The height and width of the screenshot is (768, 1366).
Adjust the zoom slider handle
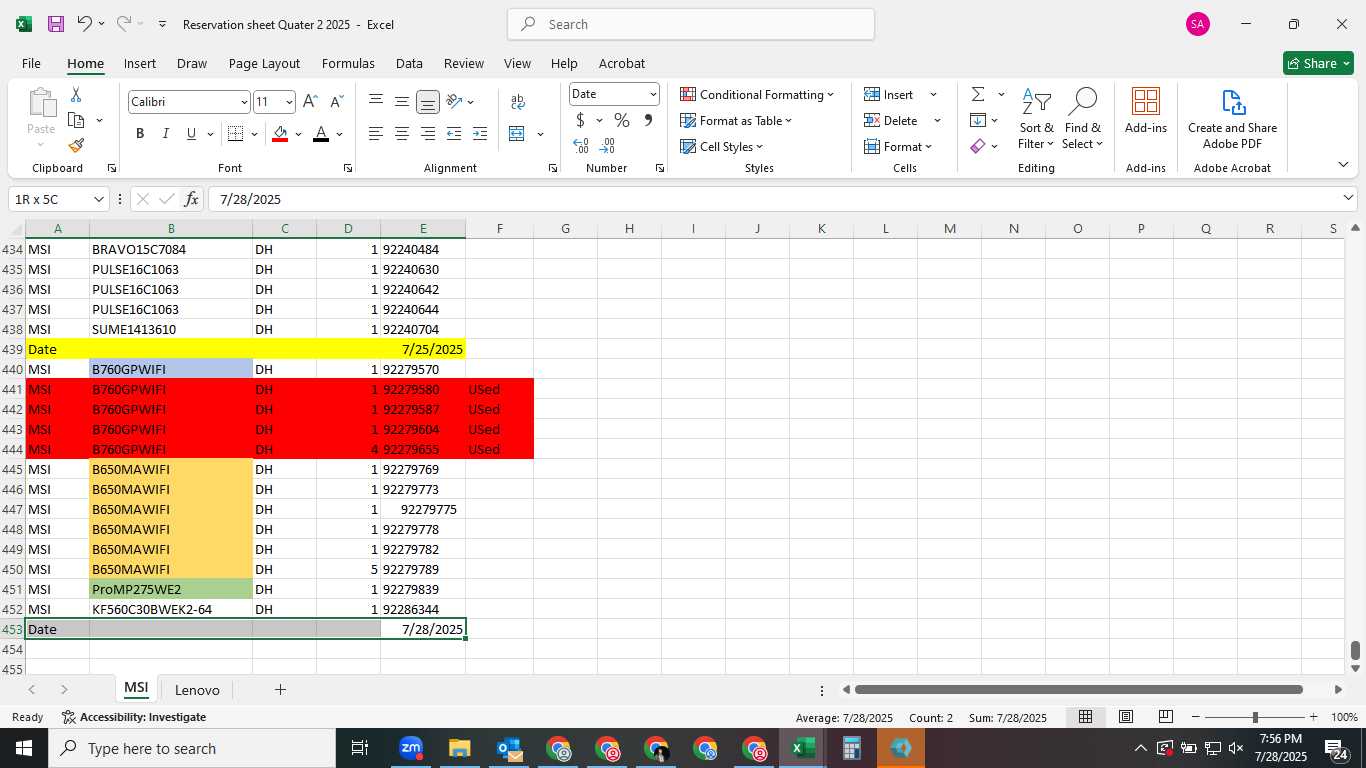click(1254, 717)
